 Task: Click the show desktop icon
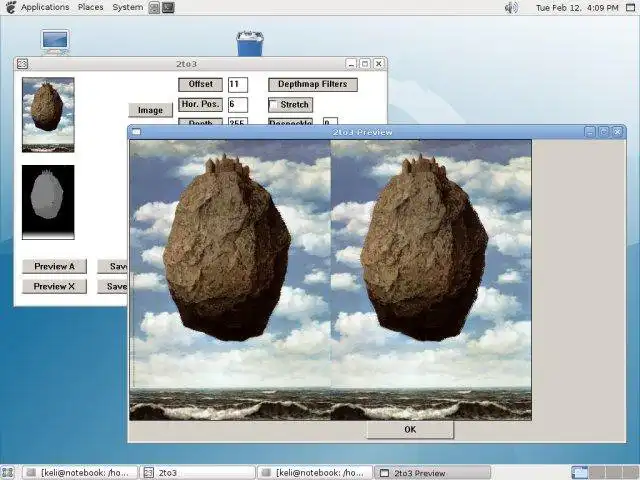tap(8, 472)
